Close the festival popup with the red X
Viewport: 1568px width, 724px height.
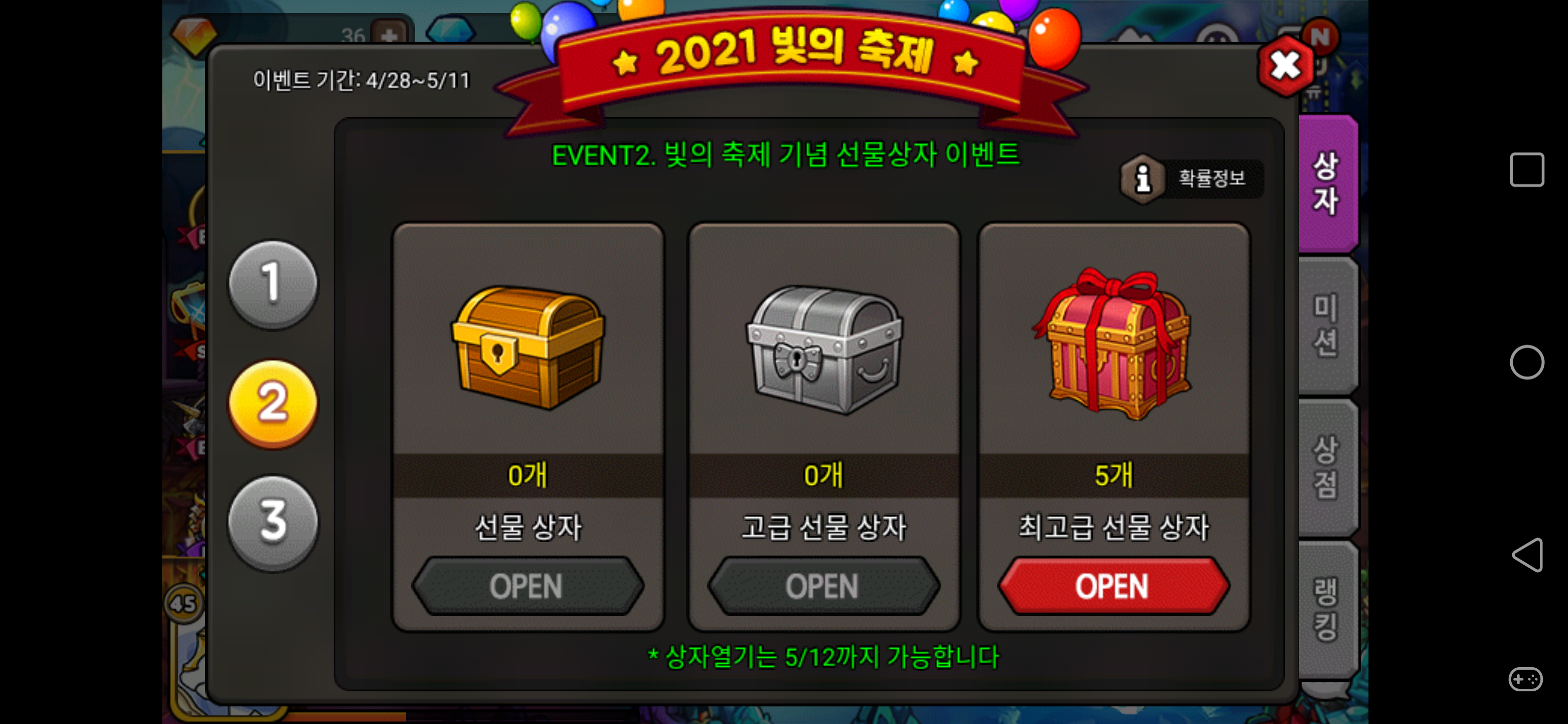1285,66
